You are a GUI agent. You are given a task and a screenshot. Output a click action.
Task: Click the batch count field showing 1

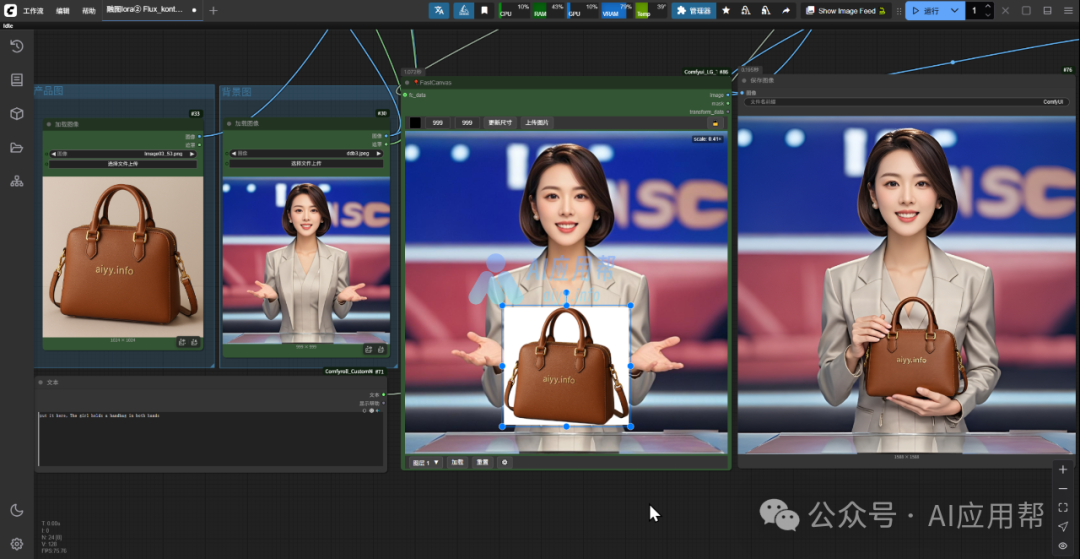(x=975, y=10)
